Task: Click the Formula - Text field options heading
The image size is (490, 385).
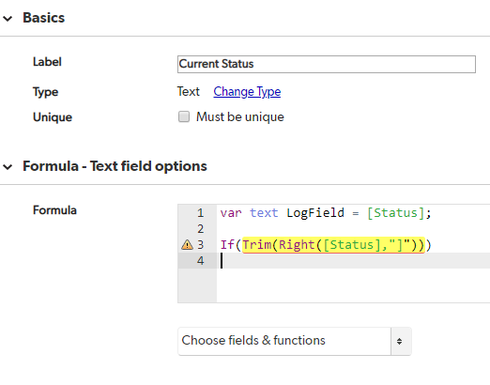Action: pos(115,166)
